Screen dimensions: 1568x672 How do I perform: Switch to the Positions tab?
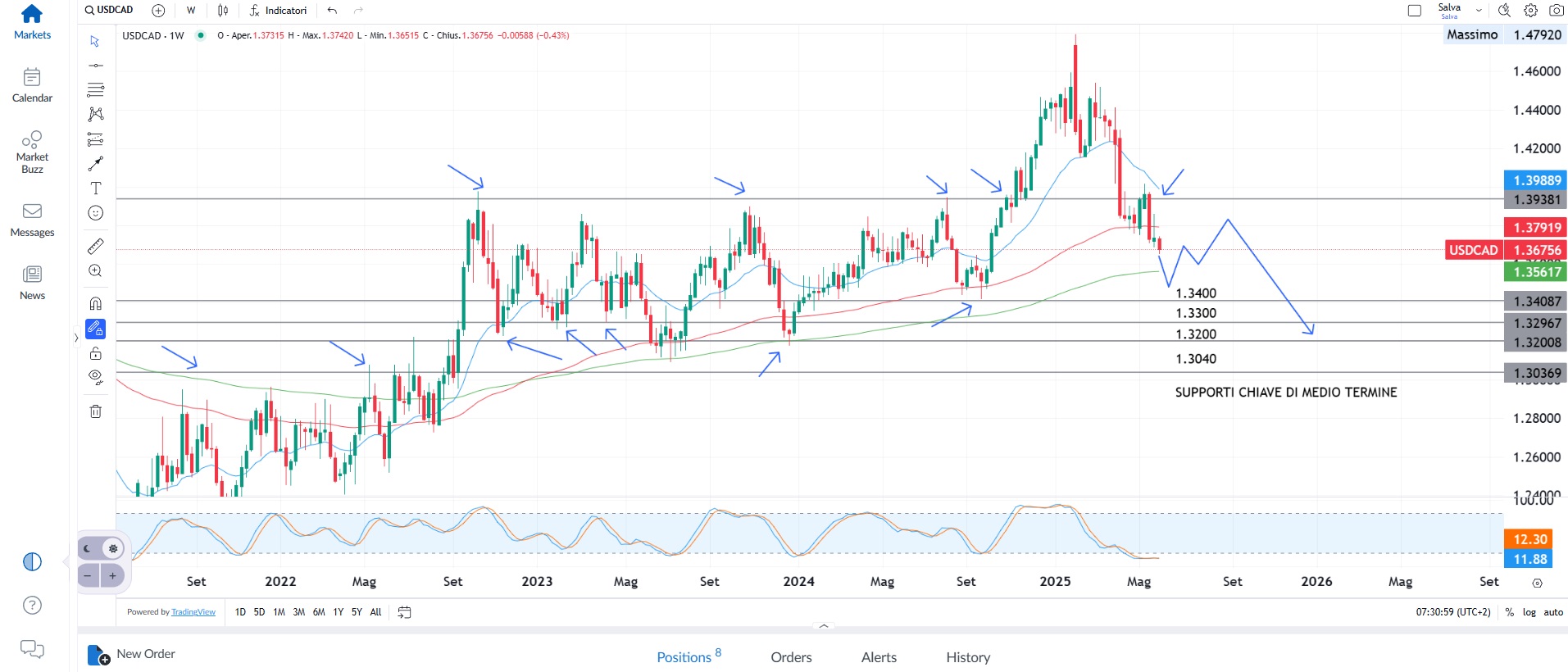[x=684, y=657]
